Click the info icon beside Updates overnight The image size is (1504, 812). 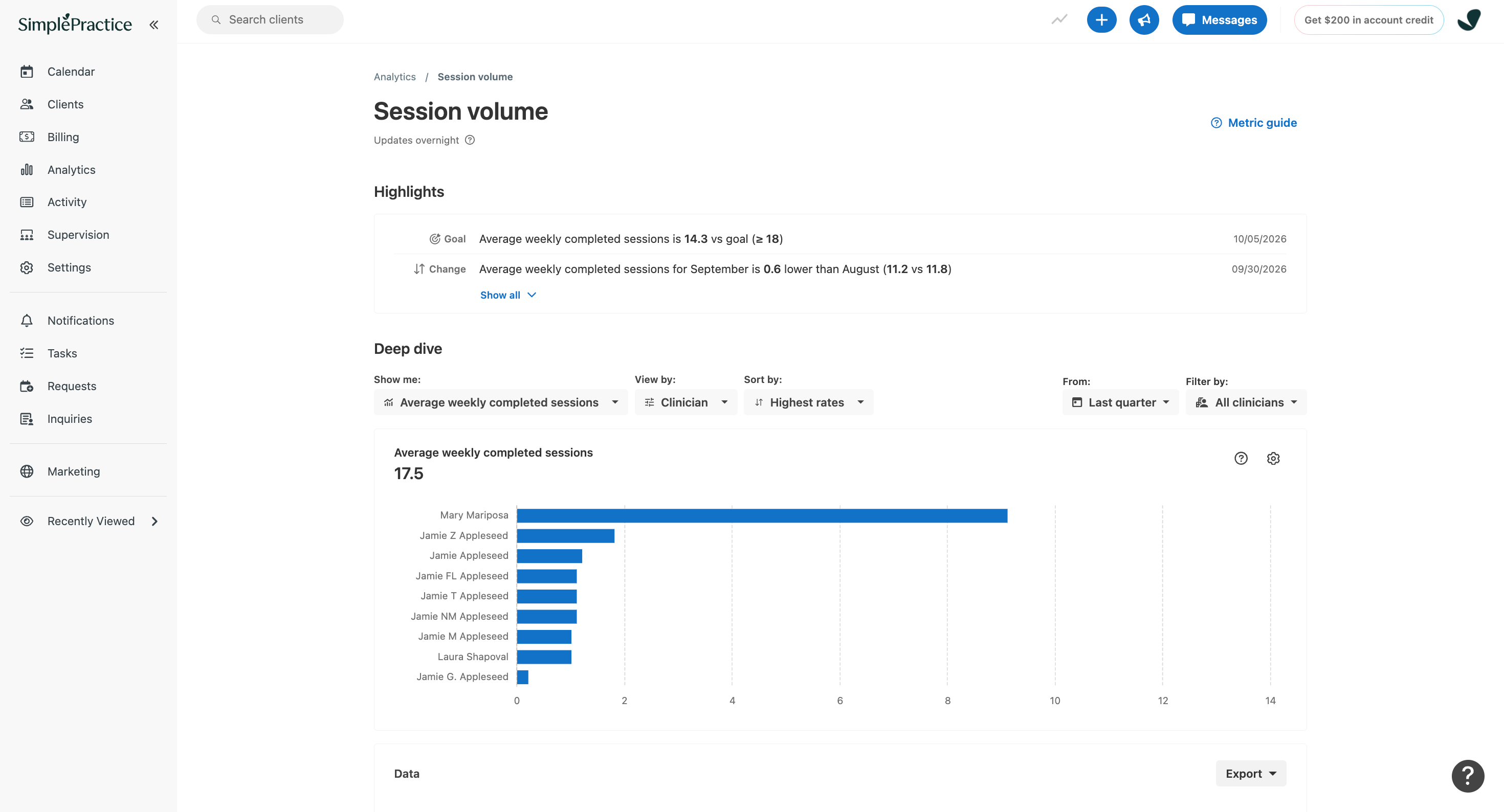pyautogui.click(x=470, y=140)
